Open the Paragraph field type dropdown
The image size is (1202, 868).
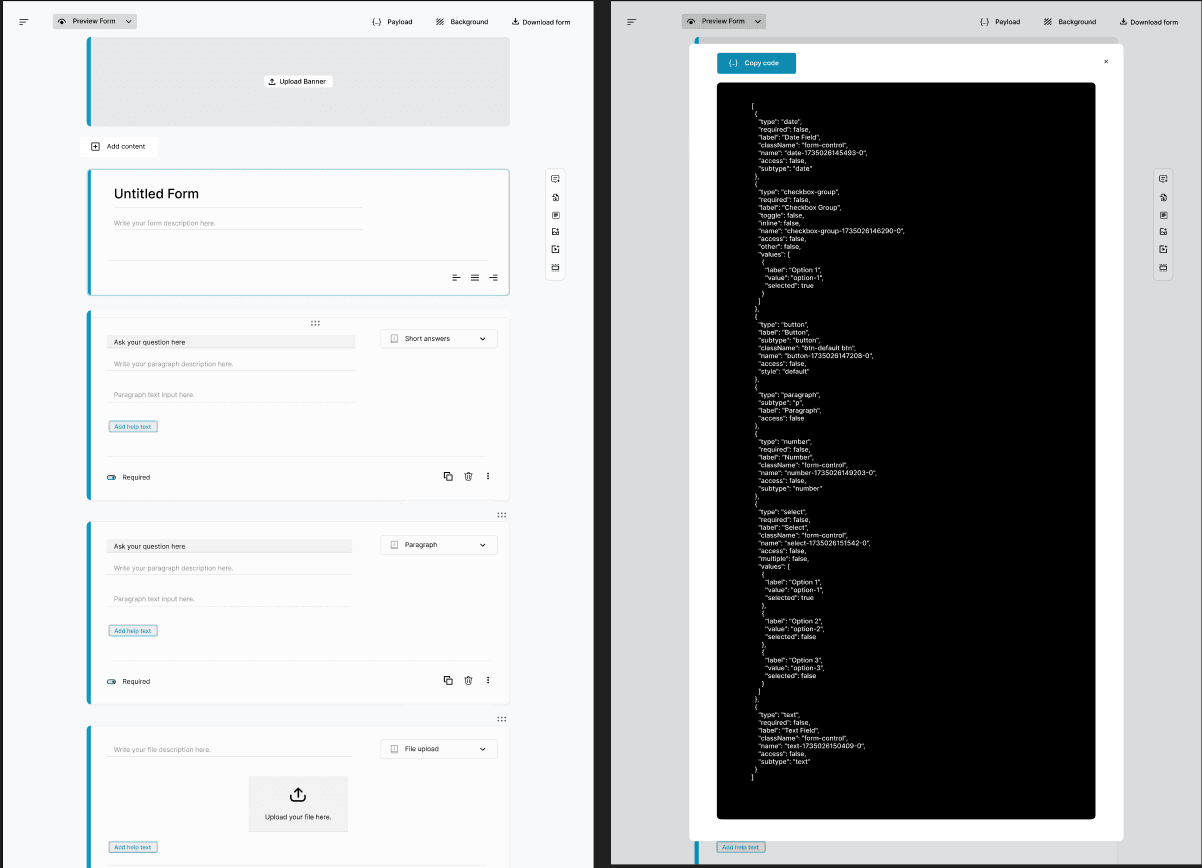click(x=438, y=544)
